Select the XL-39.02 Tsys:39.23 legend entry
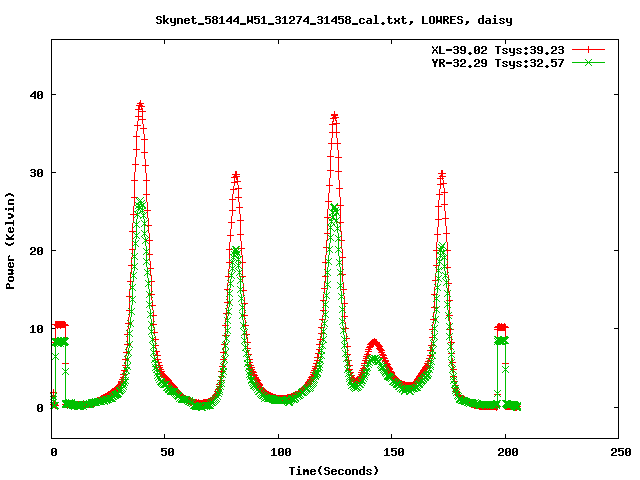Screen dimensions: 640x480 point(498,50)
